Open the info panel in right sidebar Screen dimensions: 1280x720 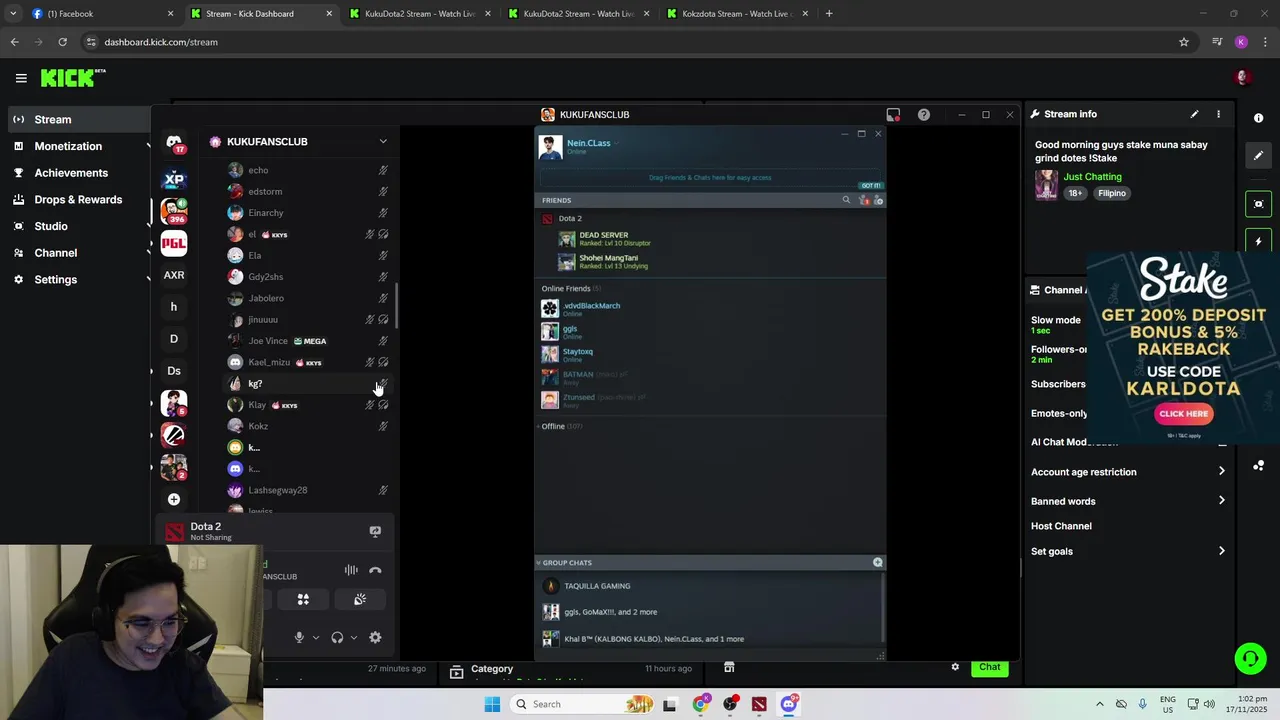click(1259, 118)
